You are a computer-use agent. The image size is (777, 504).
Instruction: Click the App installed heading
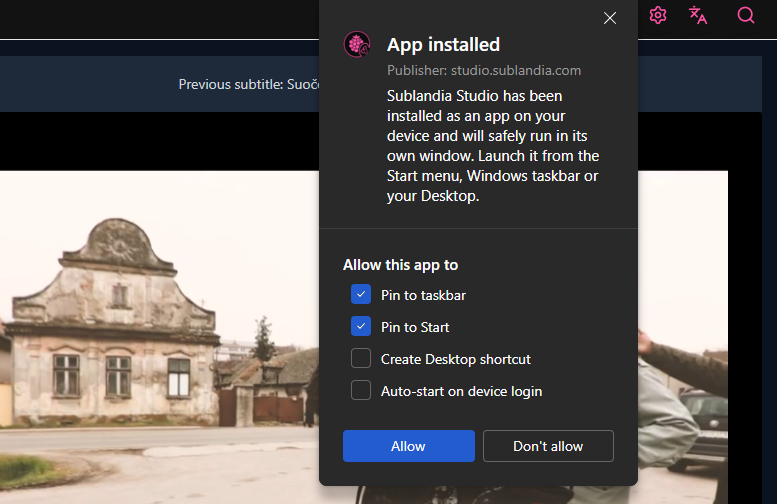point(443,45)
